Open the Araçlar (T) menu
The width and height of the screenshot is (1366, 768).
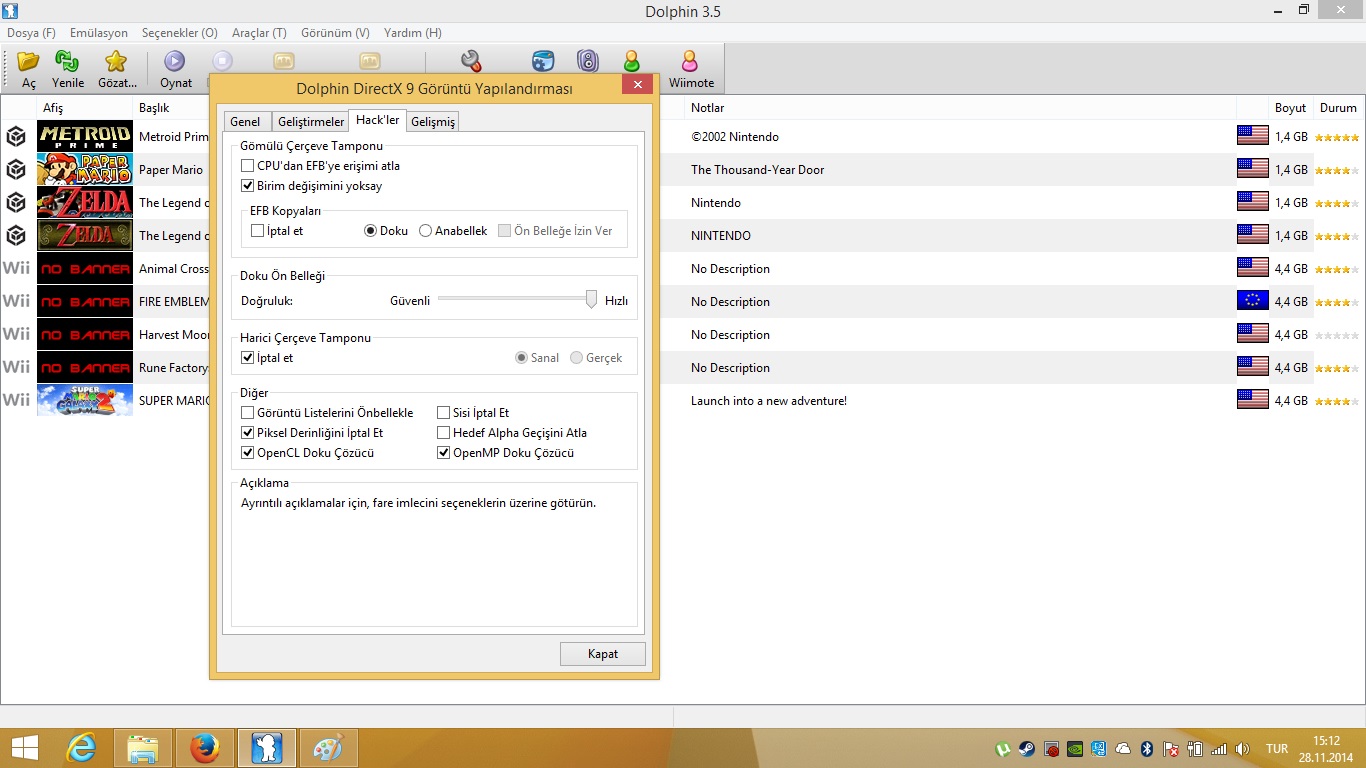[x=259, y=33]
